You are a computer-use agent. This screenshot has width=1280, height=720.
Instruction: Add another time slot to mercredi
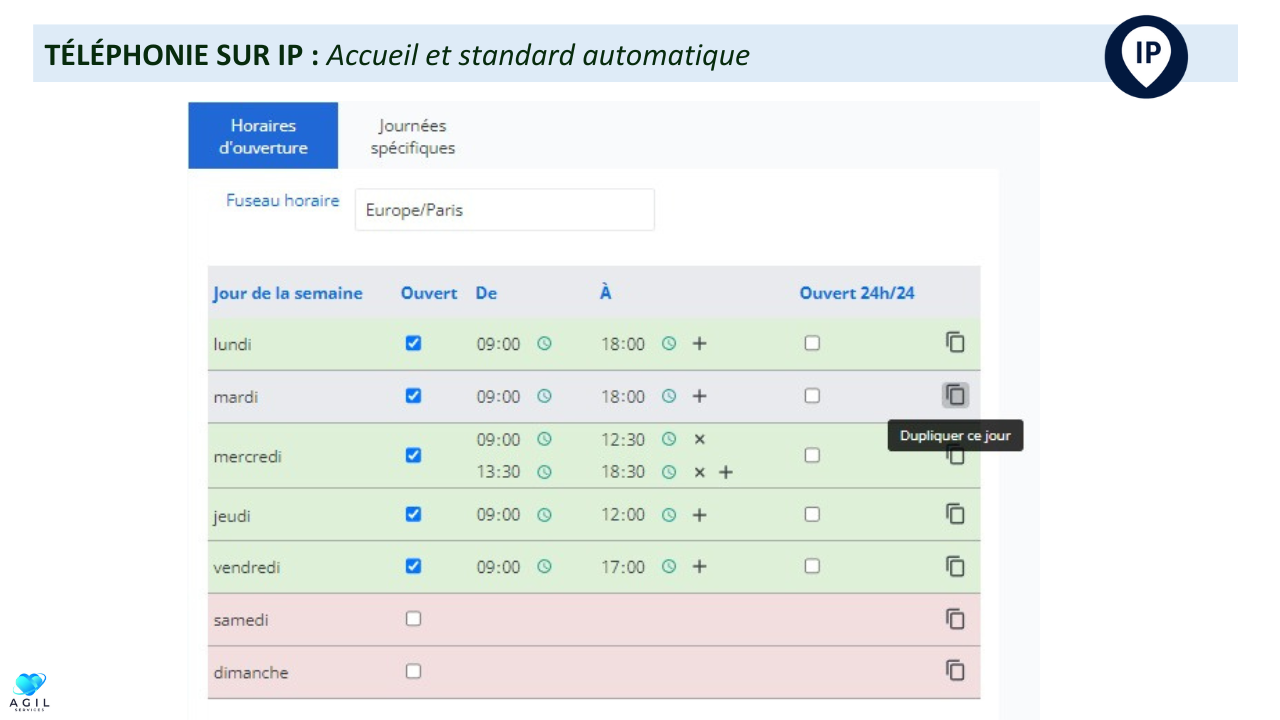tap(726, 472)
